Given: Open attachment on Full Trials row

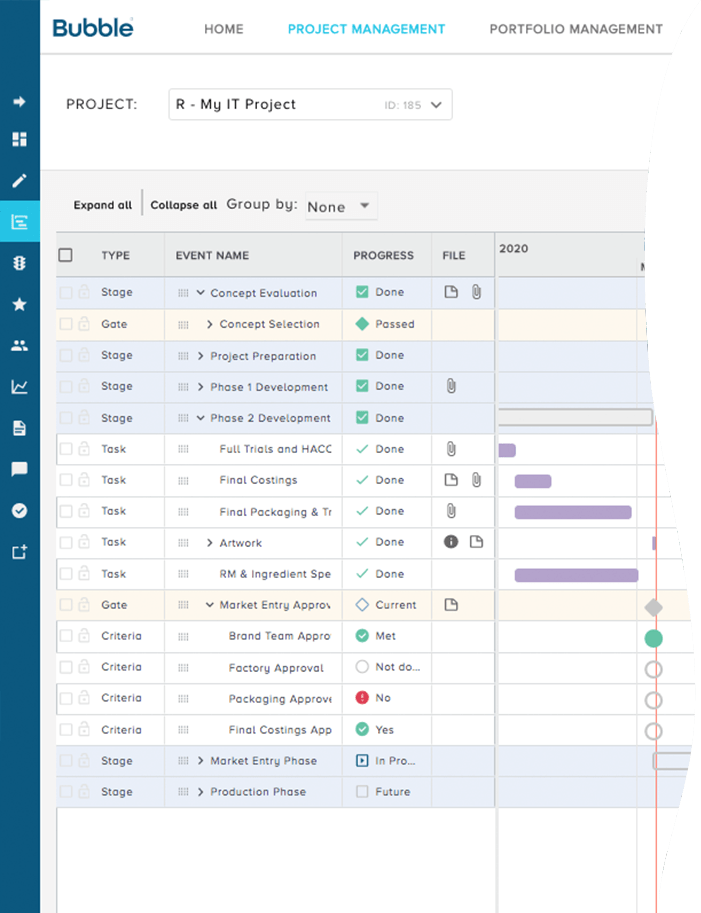Looking at the screenshot, I should pyautogui.click(x=451, y=449).
